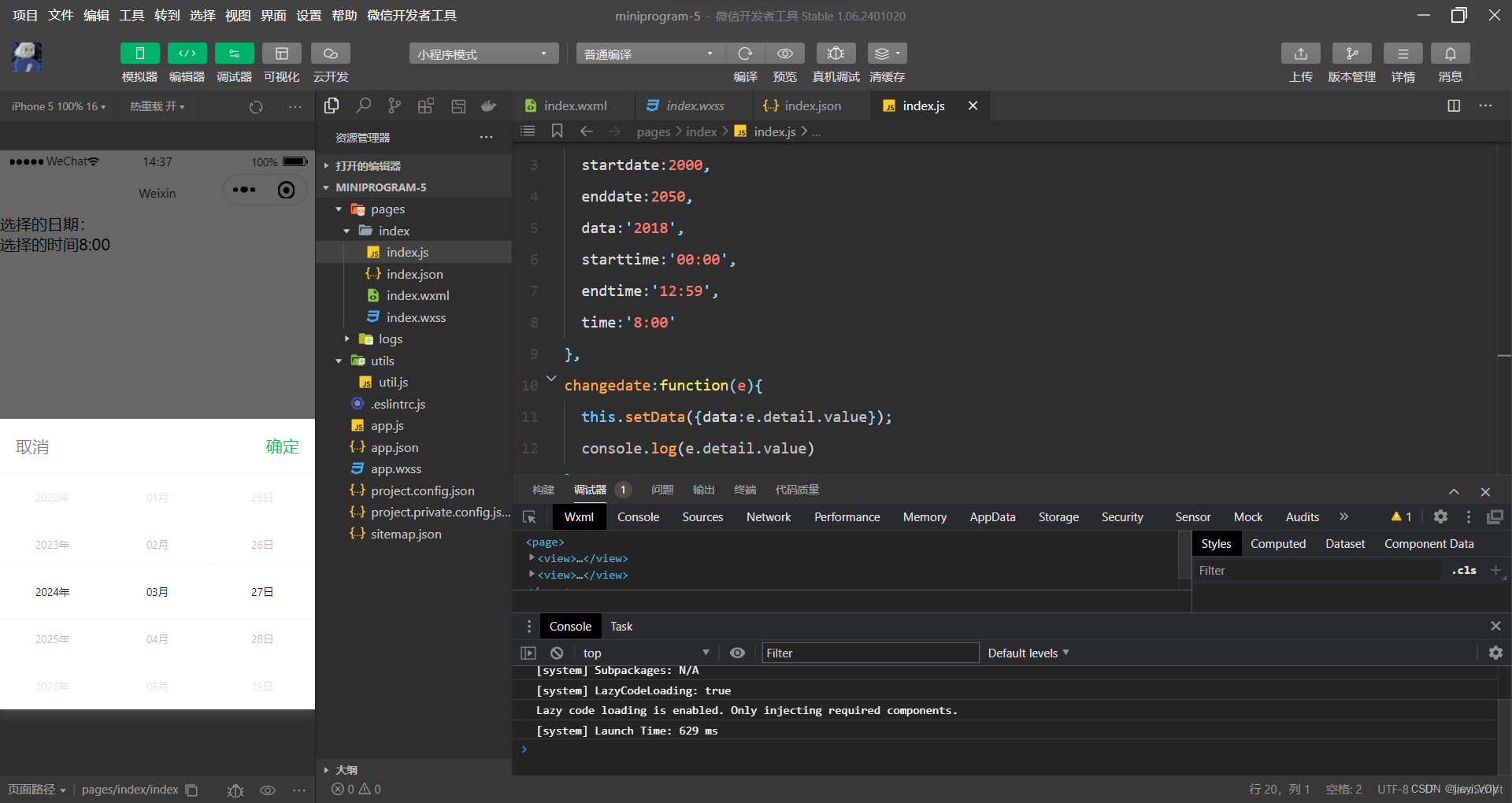Open the Docker whale icon
Screen dimensions: 1512x803
[489, 105]
